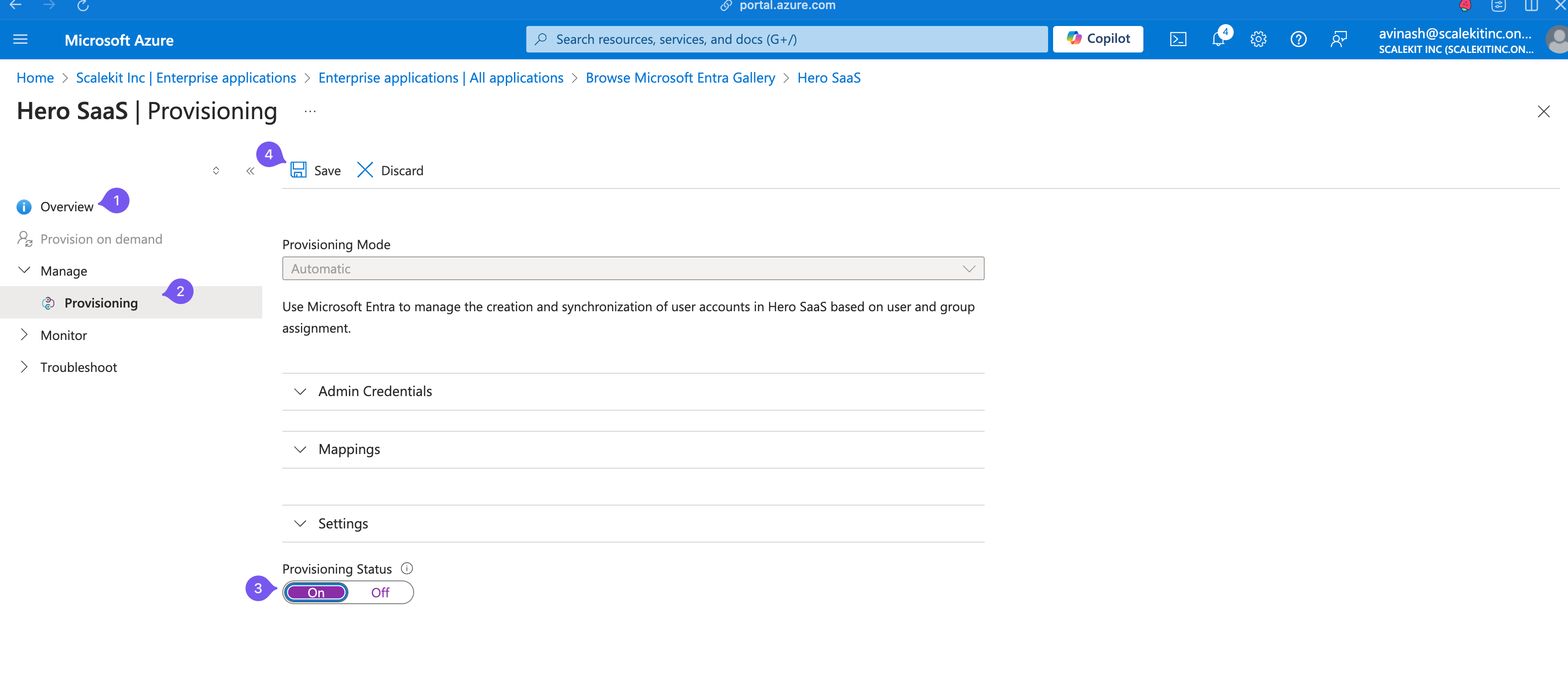Launch Copilot from the top bar
The width and height of the screenshot is (1568, 679).
tap(1097, 38)
